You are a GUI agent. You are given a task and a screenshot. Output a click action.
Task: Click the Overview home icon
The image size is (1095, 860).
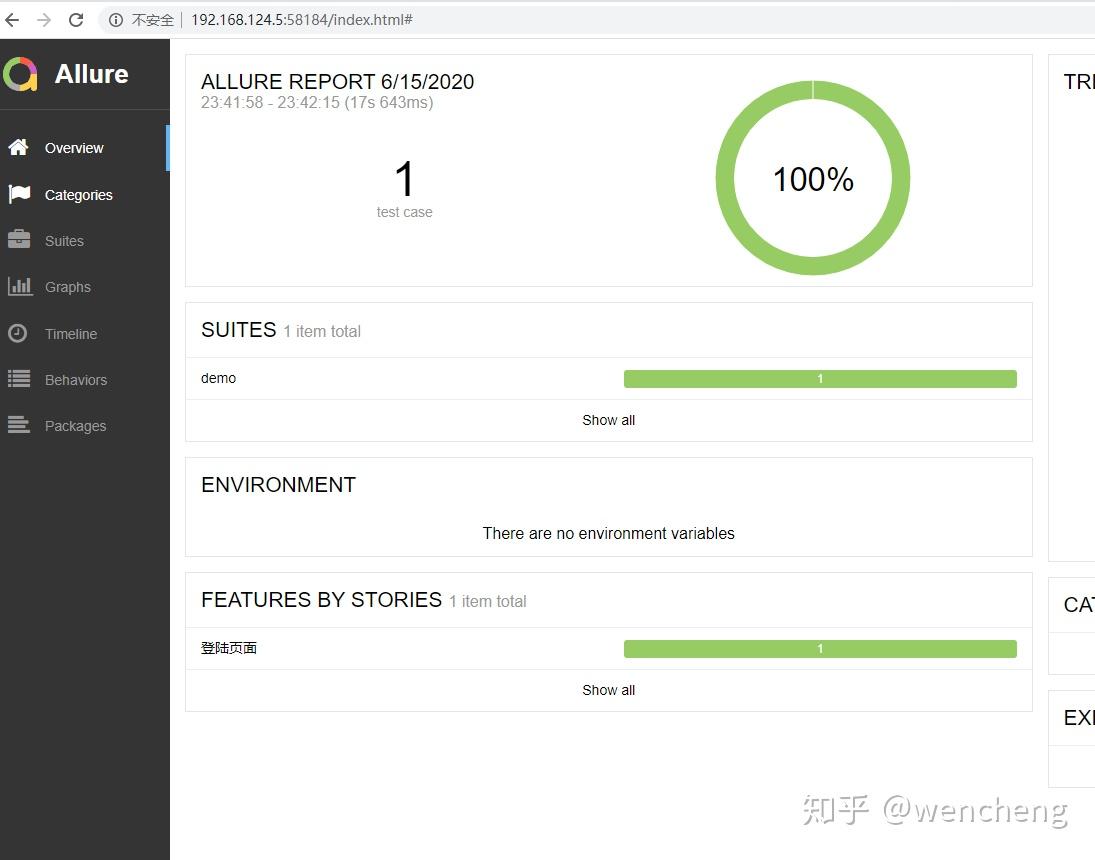tap(19, 147)
